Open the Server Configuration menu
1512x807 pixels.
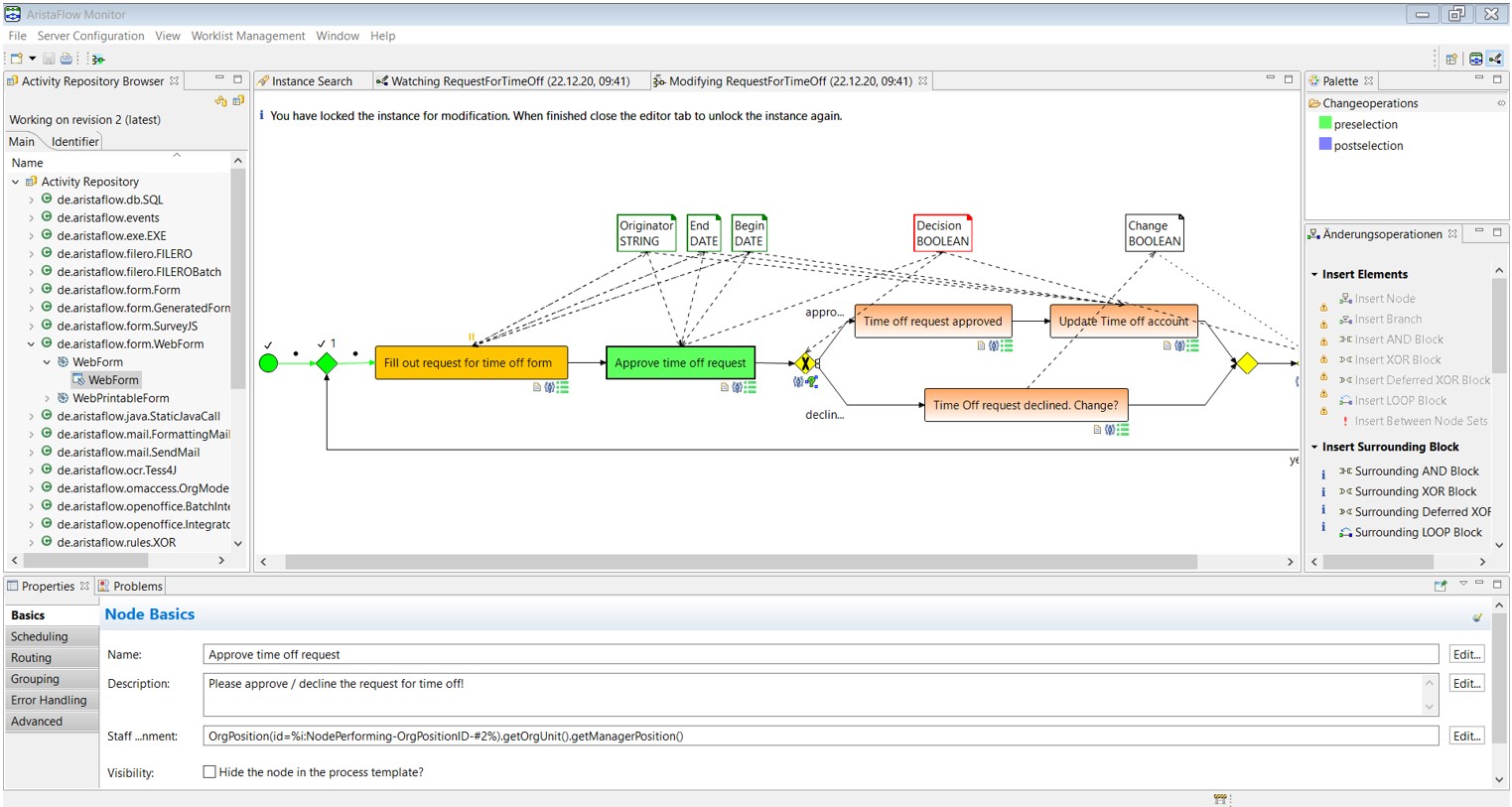[x=90, y=36]
